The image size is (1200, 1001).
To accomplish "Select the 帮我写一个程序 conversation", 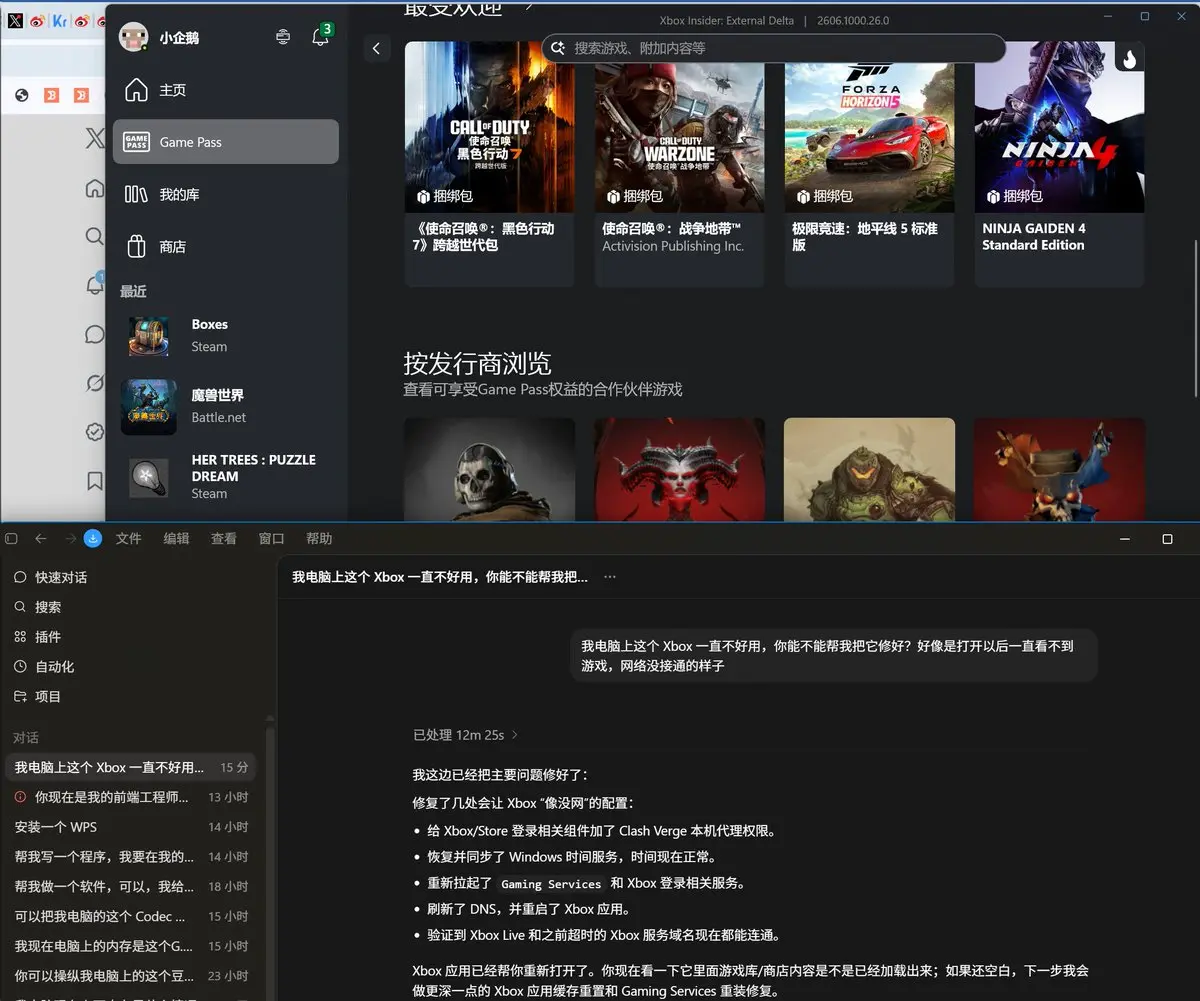I will (130, 856).
